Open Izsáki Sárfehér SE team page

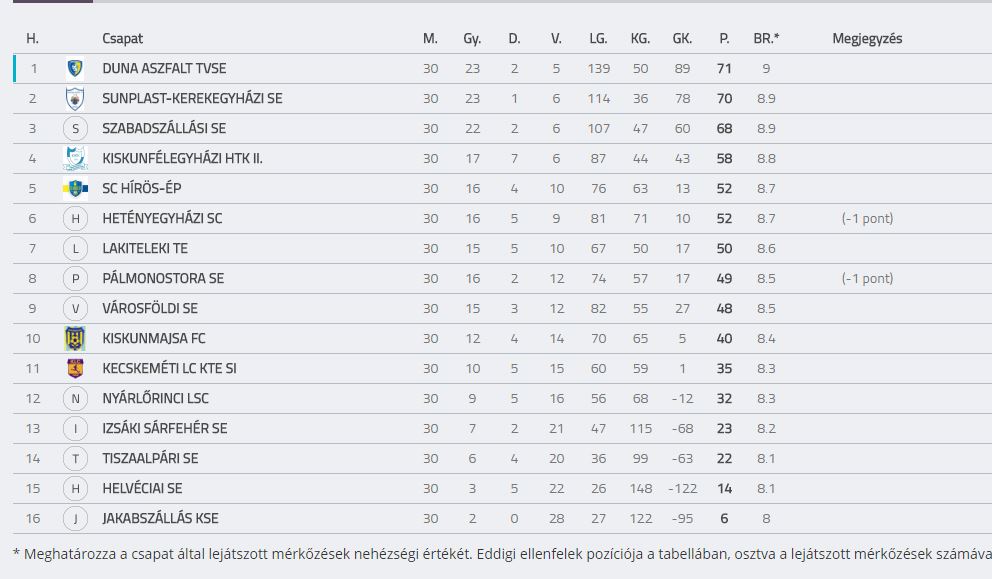tap(164, 428)
